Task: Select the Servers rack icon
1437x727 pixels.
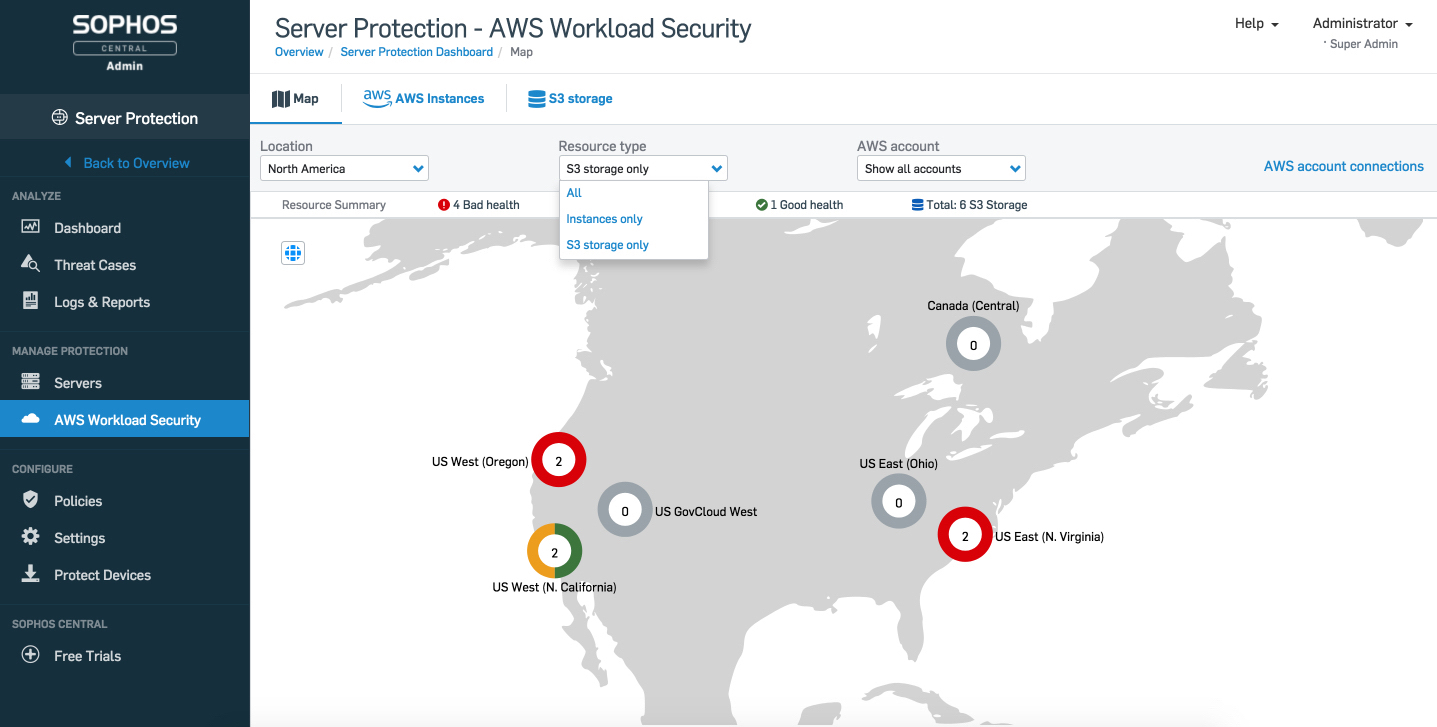Action: tap(30, 382)
